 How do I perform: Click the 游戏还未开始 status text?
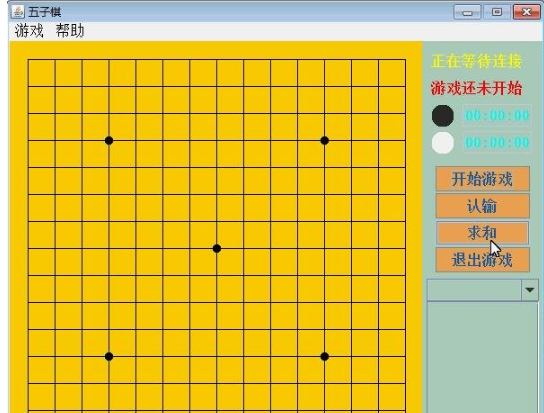[477, 88]
